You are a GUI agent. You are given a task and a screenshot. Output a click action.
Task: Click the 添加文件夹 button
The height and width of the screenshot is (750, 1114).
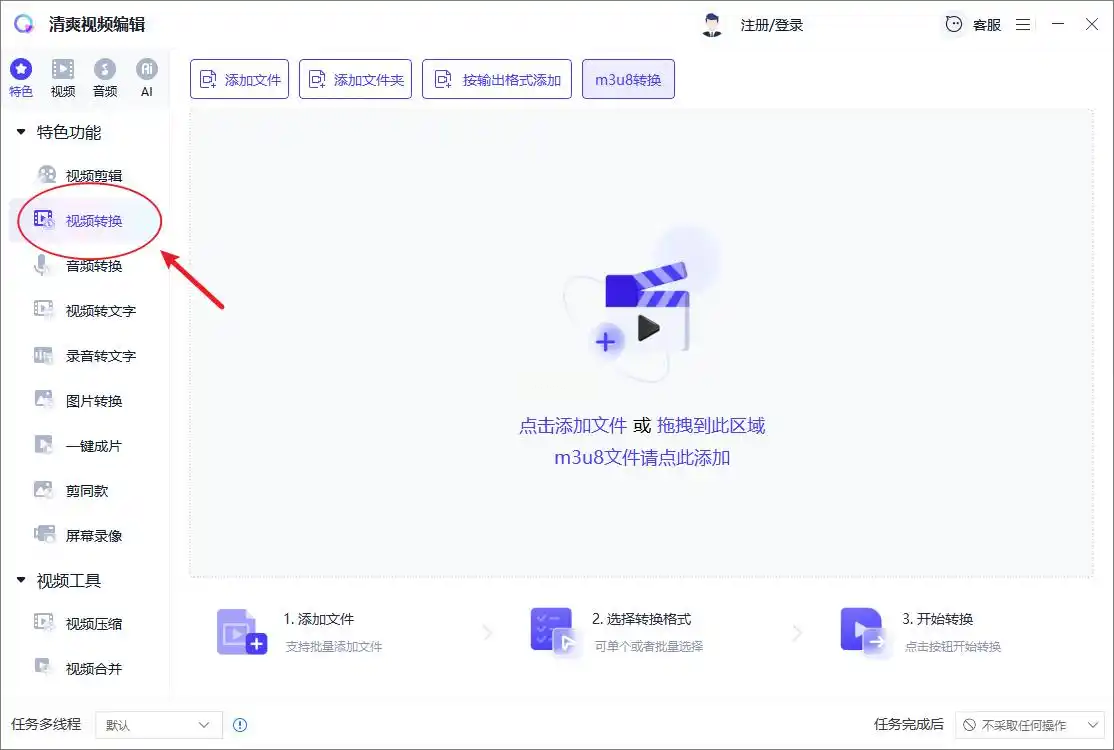point(355,79)
